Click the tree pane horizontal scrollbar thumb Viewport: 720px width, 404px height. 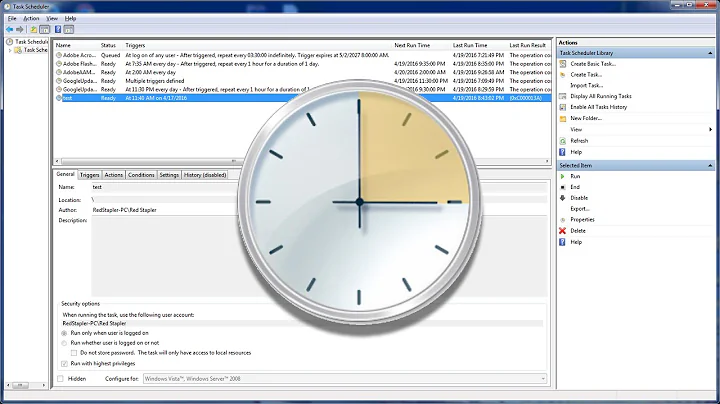point(20,385)
